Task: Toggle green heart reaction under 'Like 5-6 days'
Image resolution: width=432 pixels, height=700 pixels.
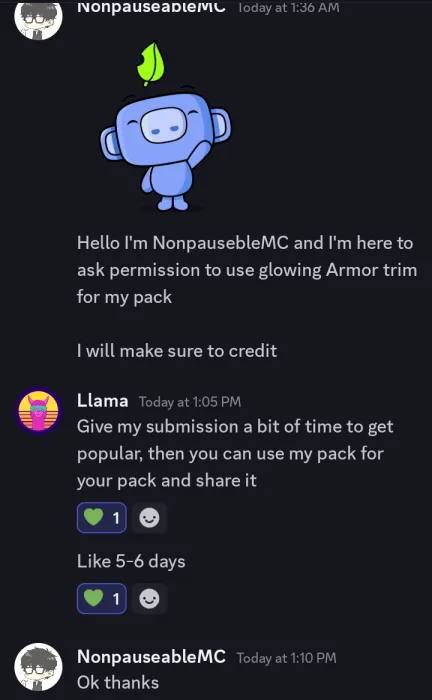Action: tap(102, 598)
